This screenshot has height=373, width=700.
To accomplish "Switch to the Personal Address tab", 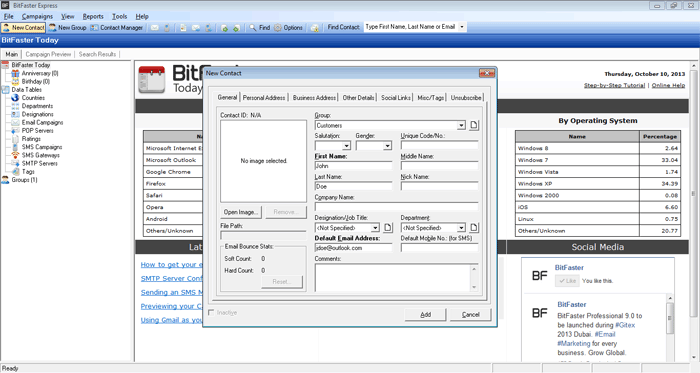I will [x=264, y=98].
